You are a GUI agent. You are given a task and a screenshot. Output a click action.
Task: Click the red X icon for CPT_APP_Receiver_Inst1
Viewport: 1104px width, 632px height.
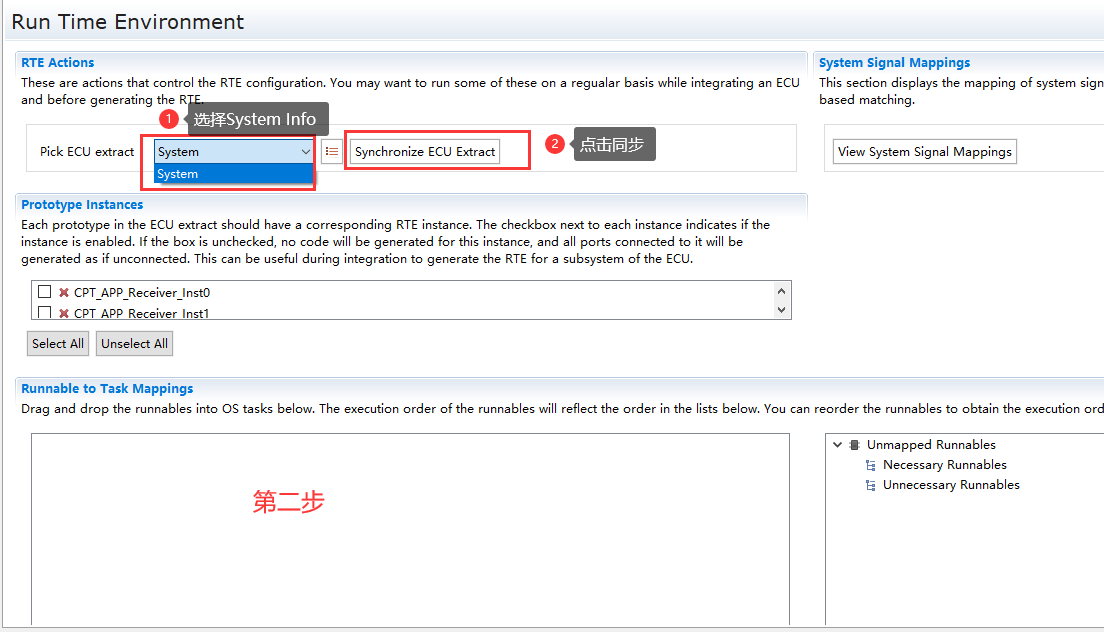point(64,313)
